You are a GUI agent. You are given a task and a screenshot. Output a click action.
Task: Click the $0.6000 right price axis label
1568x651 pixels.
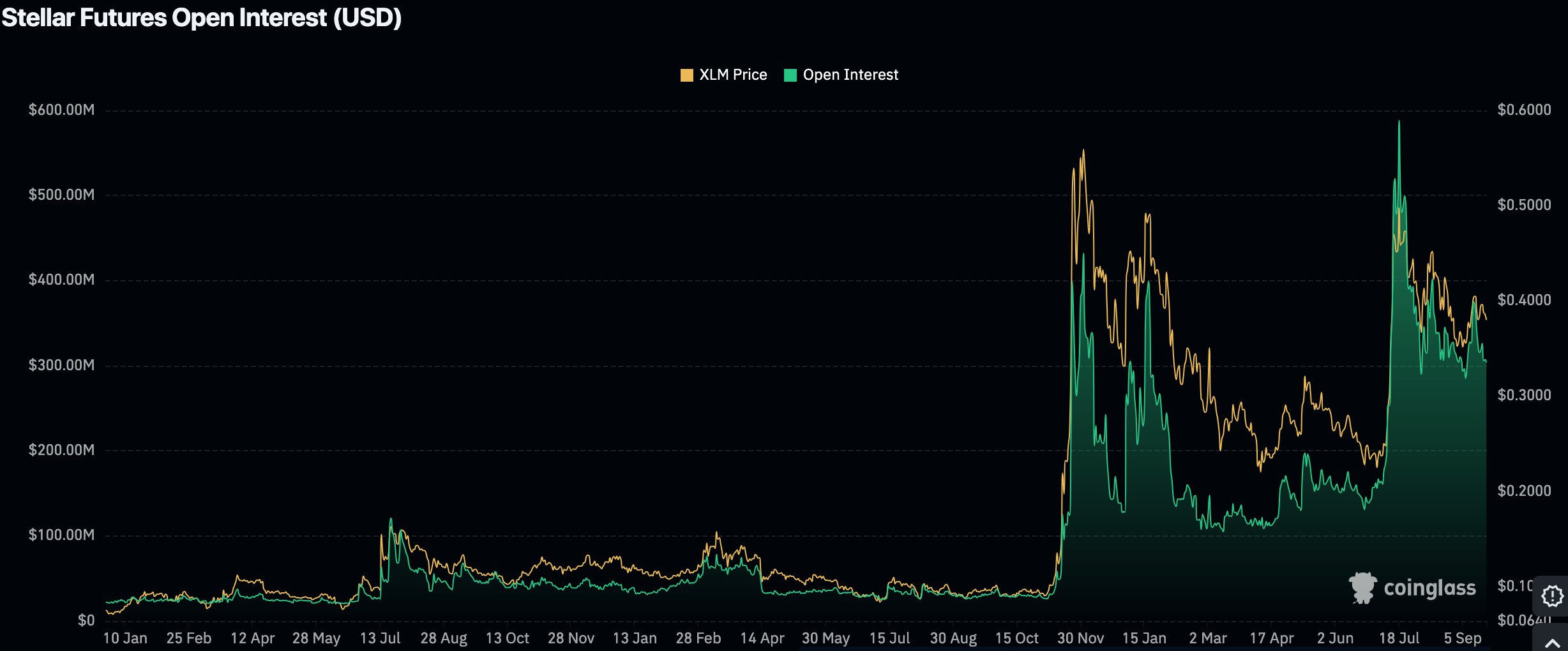(1524, 110)
